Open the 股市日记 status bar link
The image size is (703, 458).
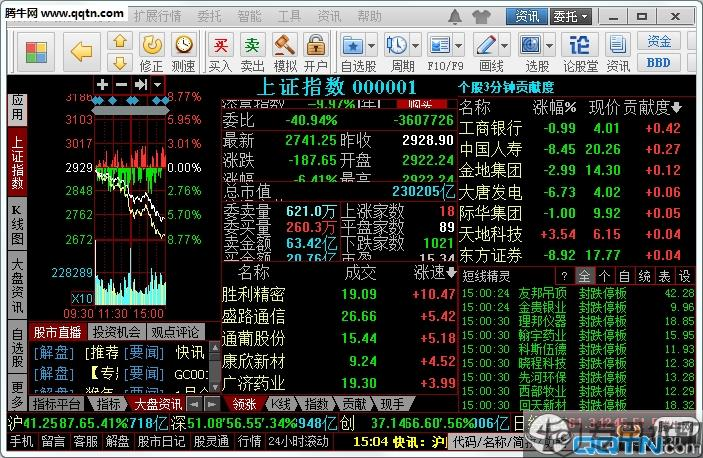(x=161, y=442)
